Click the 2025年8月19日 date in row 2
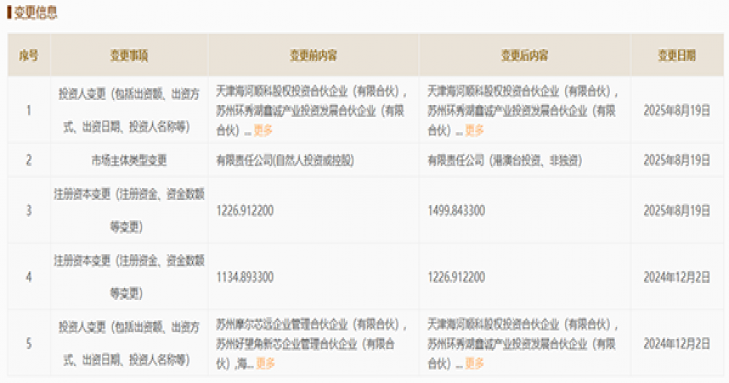Screen dimensions: 729x383 pyautogui.click(x=677, y=160)
